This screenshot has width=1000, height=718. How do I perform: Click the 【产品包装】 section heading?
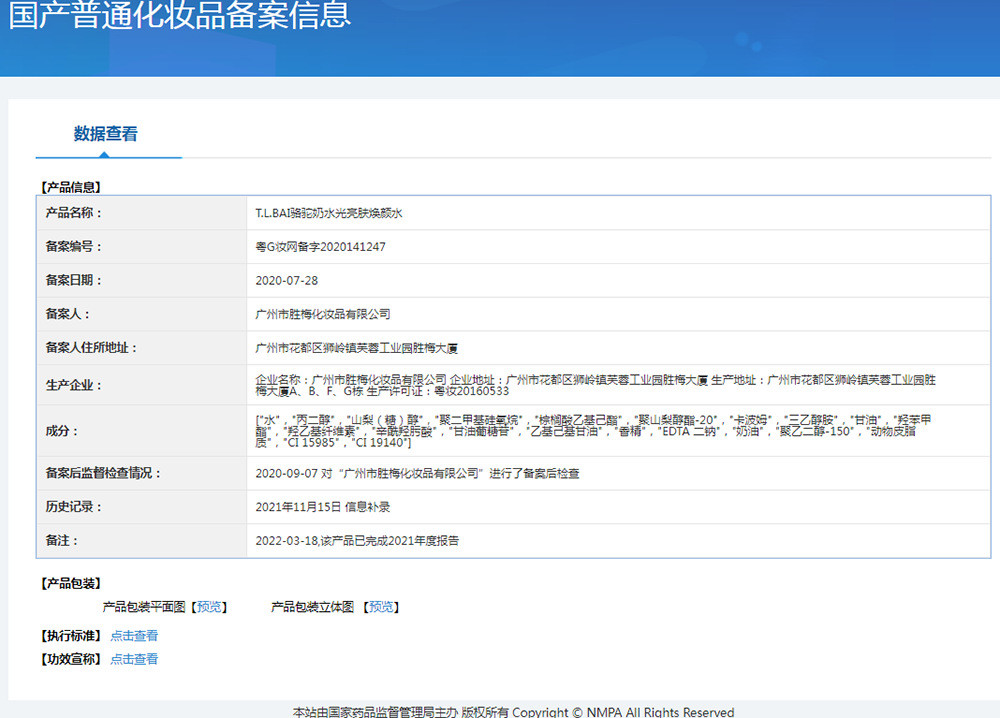[x=71, y=583]
